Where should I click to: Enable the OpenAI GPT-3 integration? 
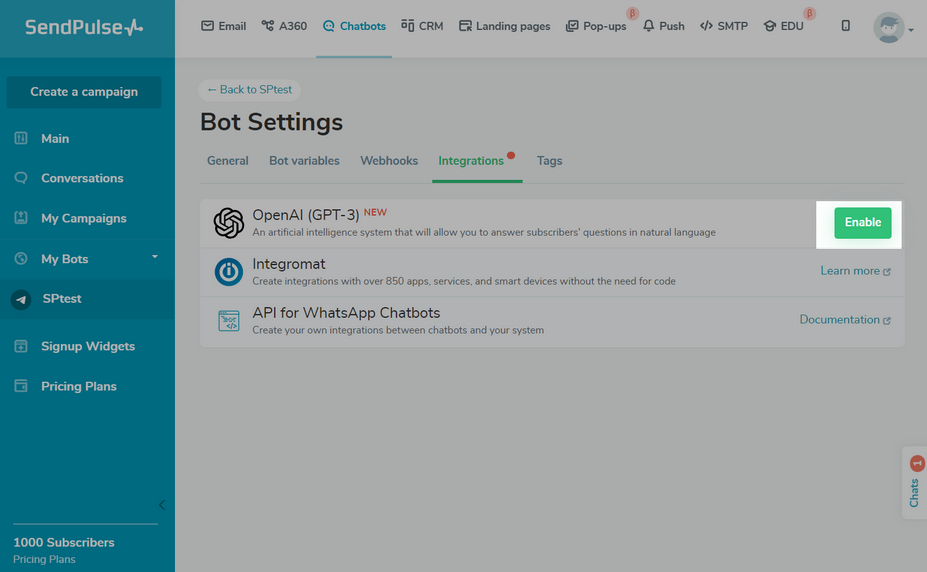(863, 223)
